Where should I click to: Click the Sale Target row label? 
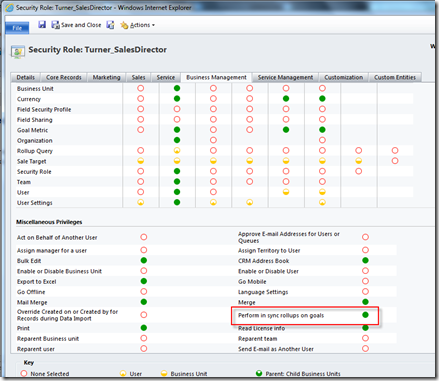coord(32,161)
